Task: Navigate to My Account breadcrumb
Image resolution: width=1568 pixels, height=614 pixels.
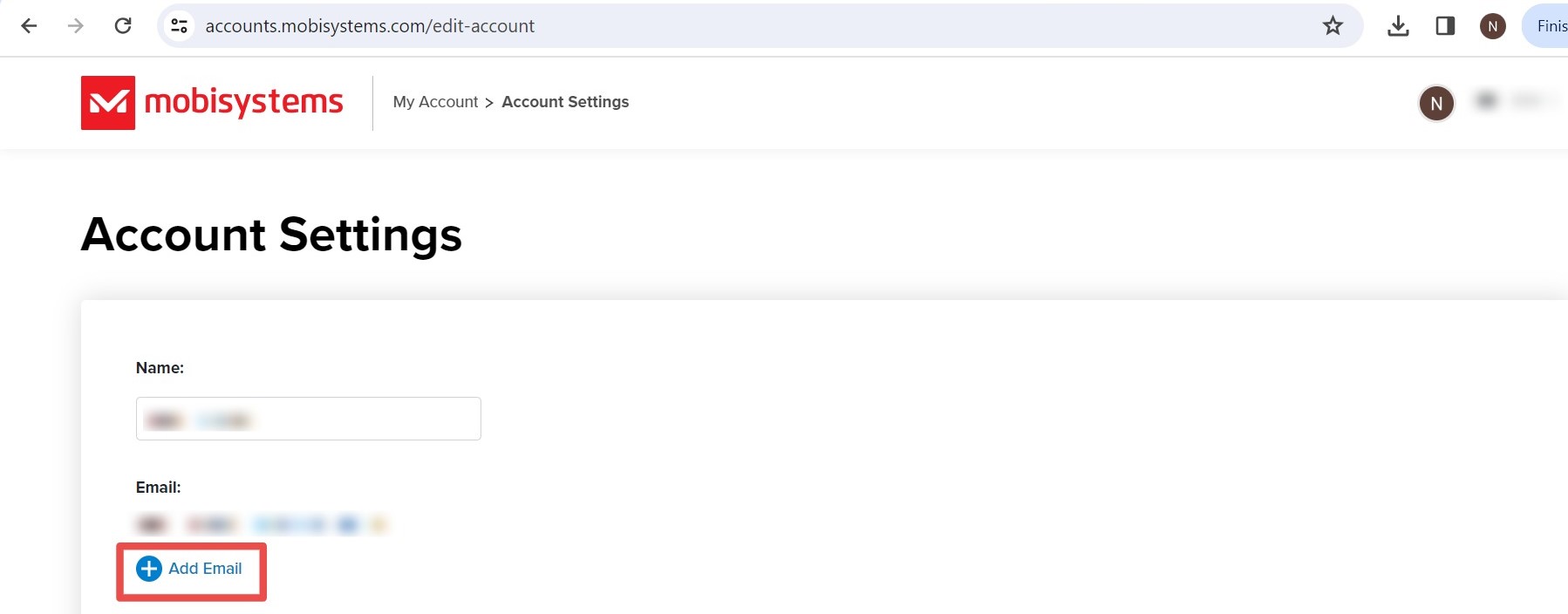Action: pos(435,102)
